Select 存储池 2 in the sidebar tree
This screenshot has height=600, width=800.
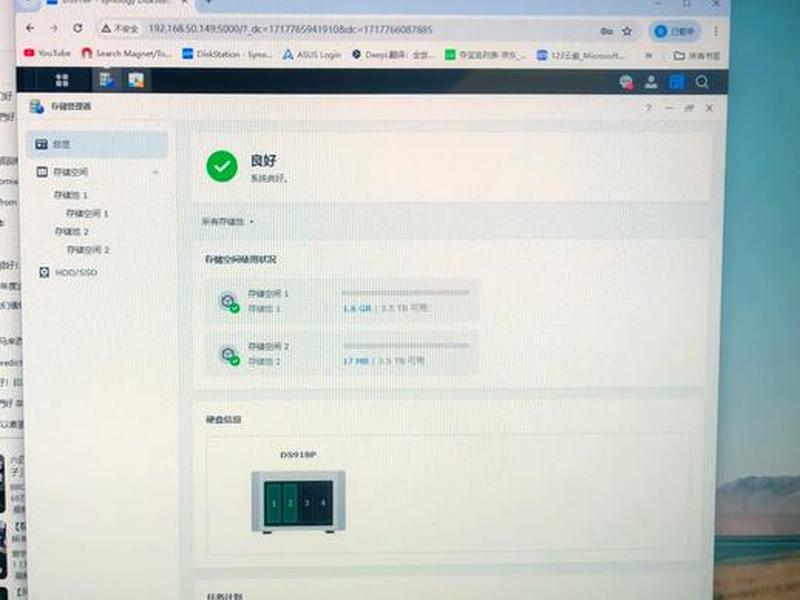pos(72,232)
